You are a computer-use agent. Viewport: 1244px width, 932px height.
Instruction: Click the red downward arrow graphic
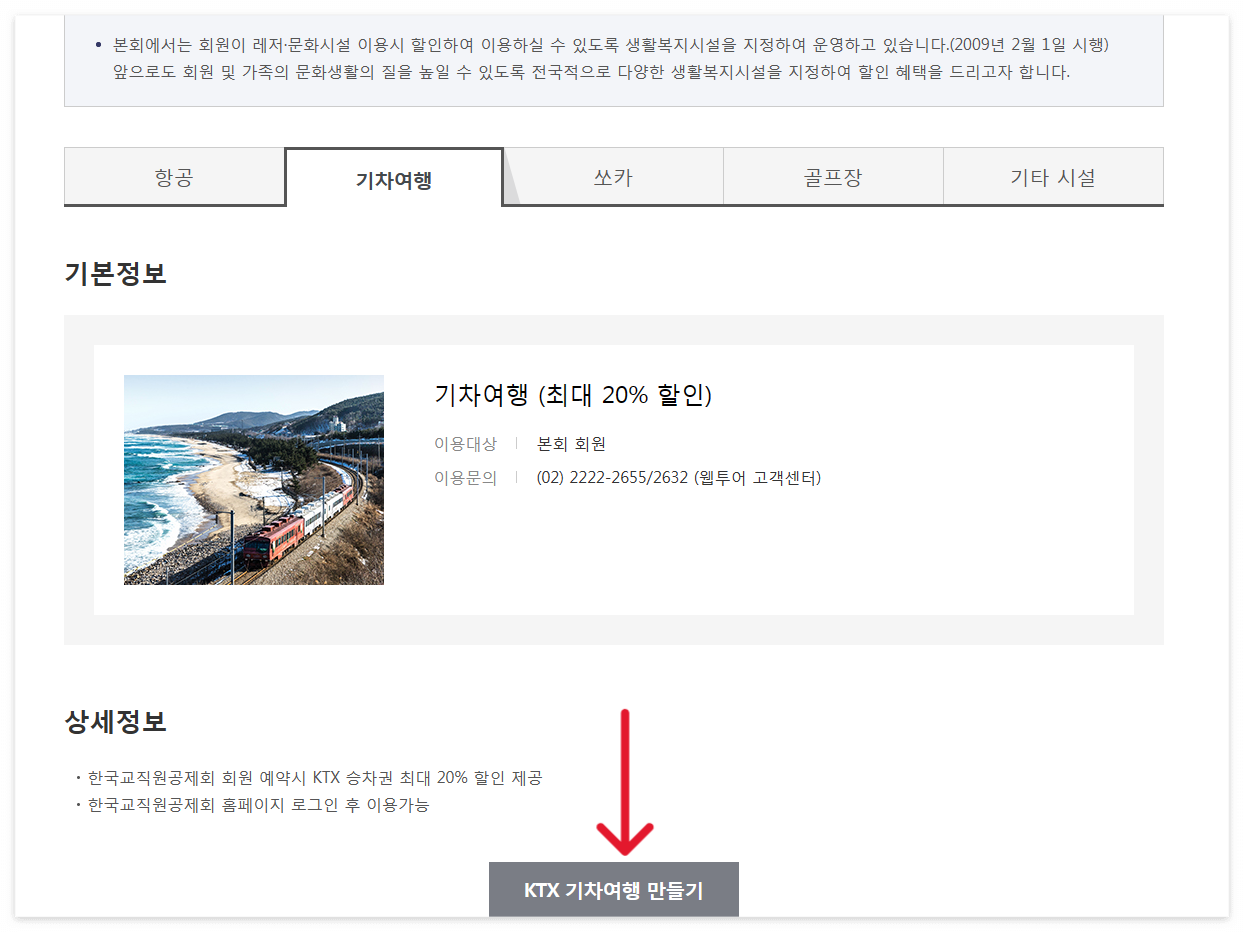click(x=625, y=782)
